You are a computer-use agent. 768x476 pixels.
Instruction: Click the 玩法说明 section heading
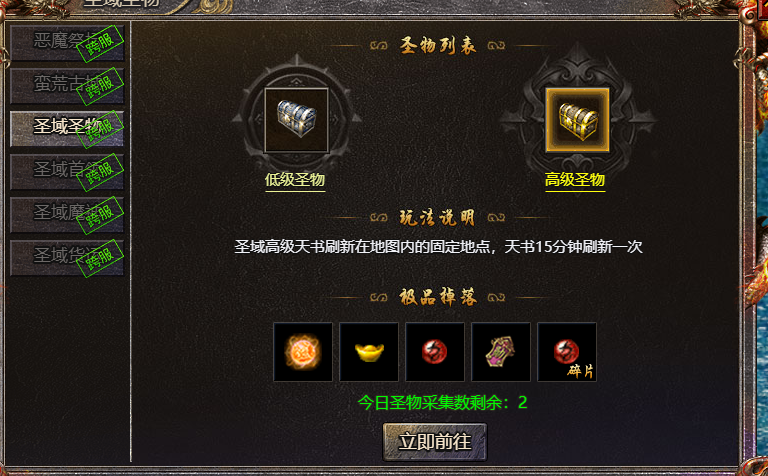click(437, 217)
